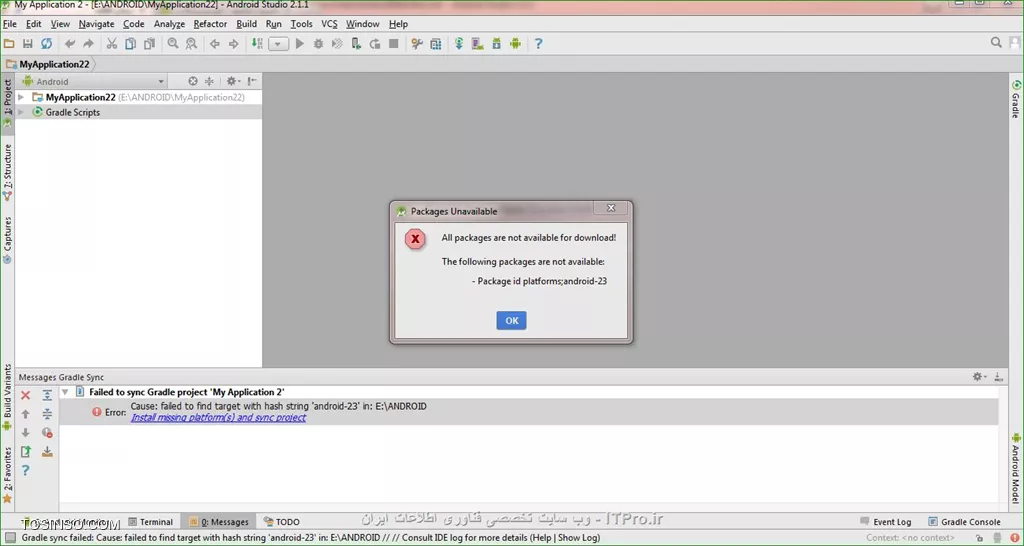Open the Android Device Monitor icon
This screenshot has width=1024, height=546.
pyautogui.click(x=515, y=44)
